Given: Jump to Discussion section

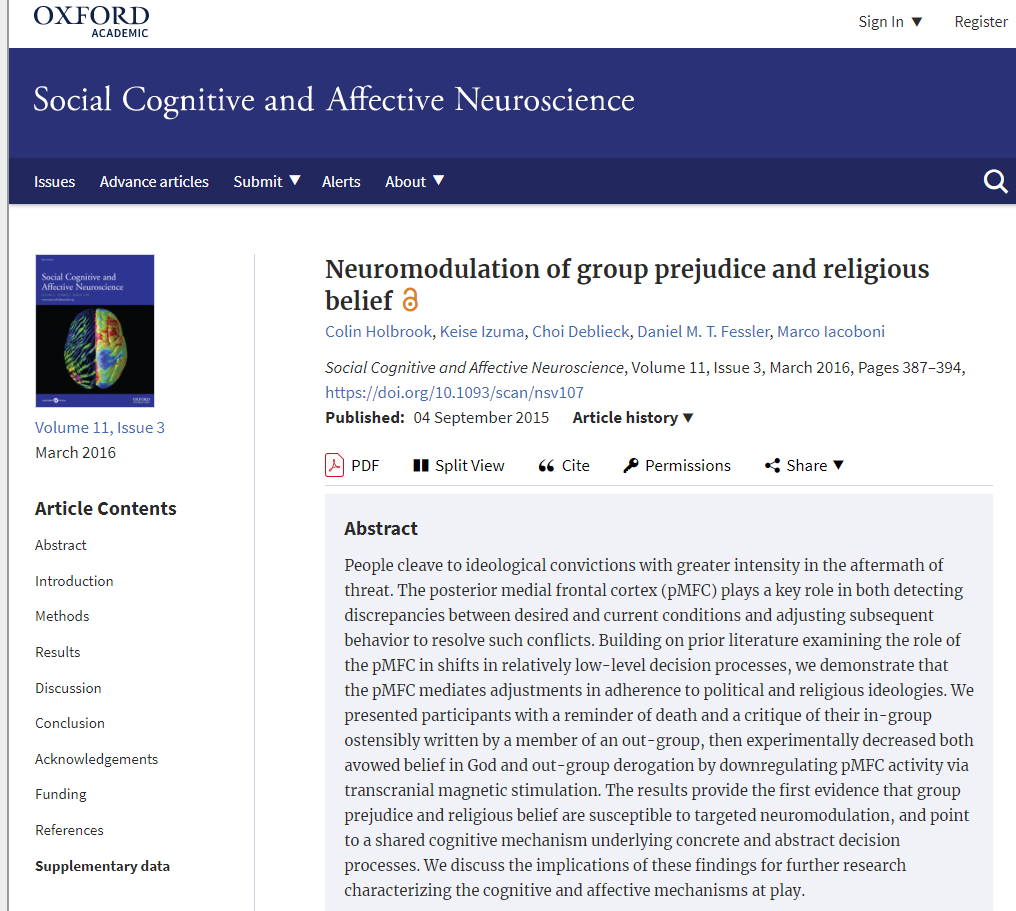Looking at the screenshot, I should [68, 688].
